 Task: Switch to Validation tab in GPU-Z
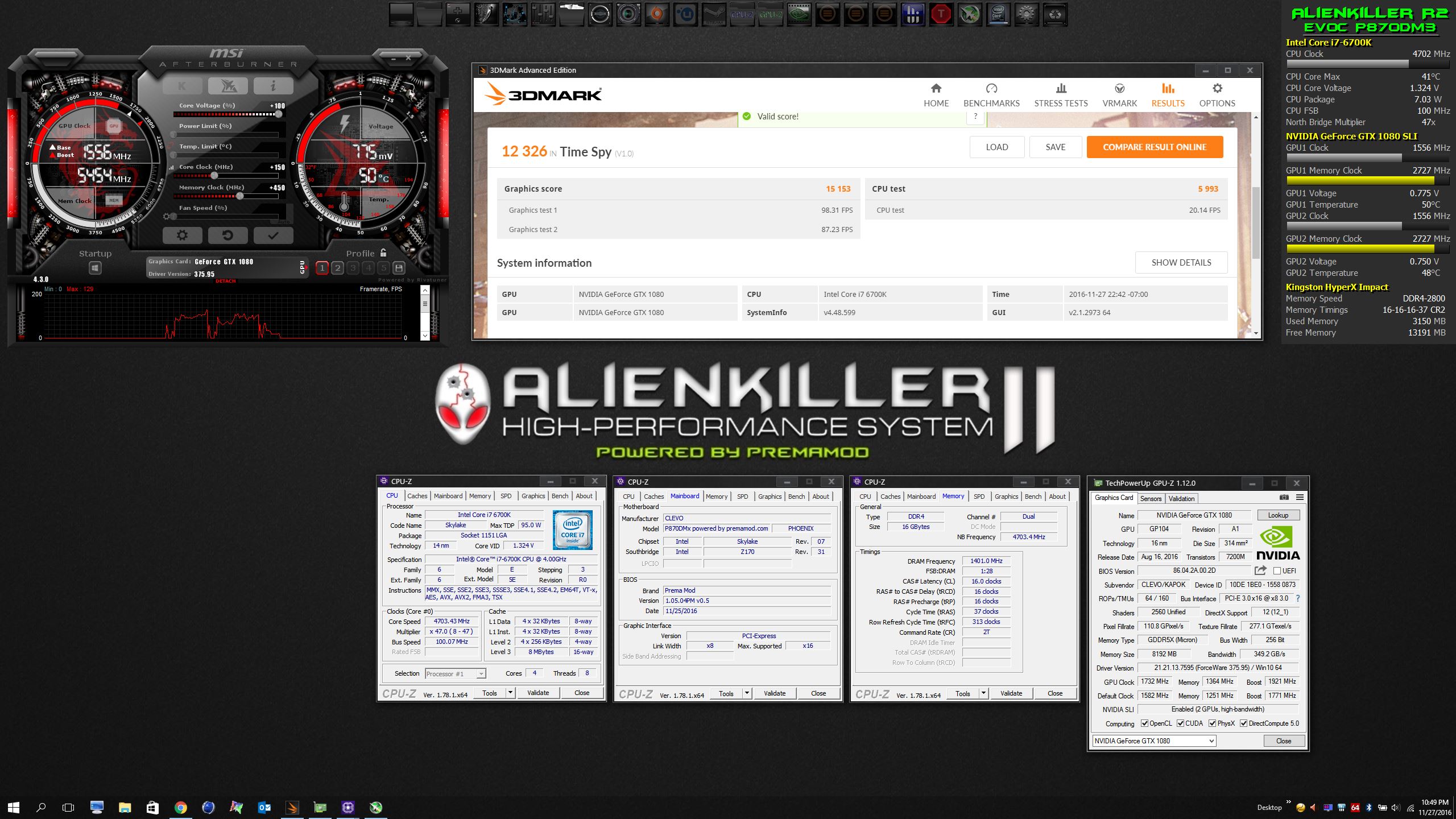(1181, 499)
